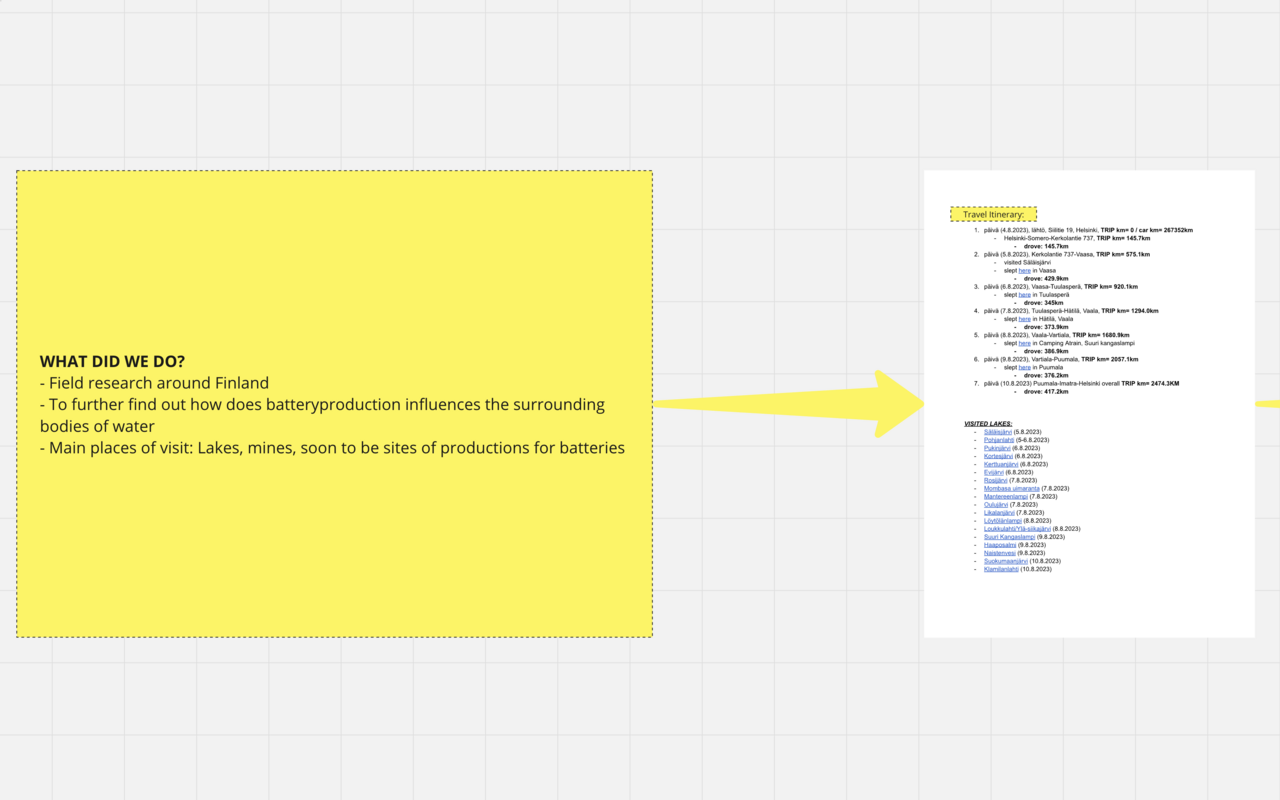Open the 'here' link in Hätilä, Vaala

click(x=1024, y=319)
